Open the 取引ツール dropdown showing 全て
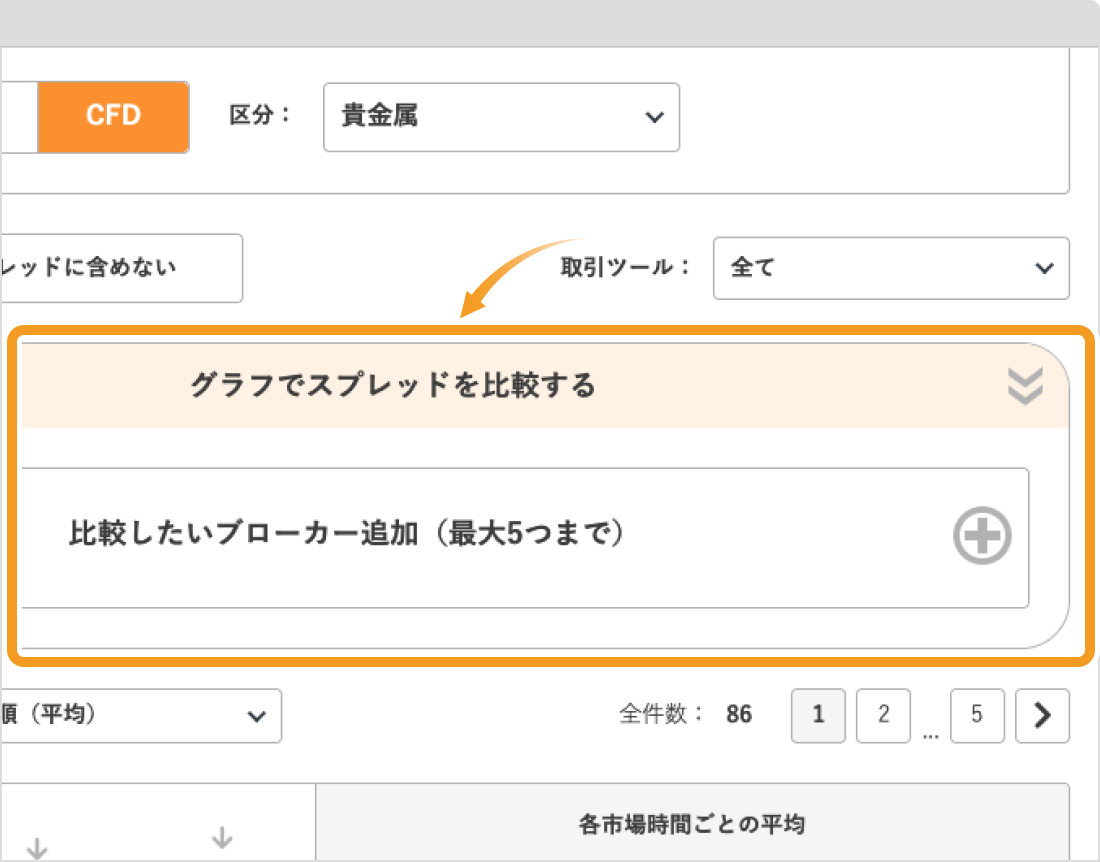Screen dimensions: 1100x862 tap(890, 268)
